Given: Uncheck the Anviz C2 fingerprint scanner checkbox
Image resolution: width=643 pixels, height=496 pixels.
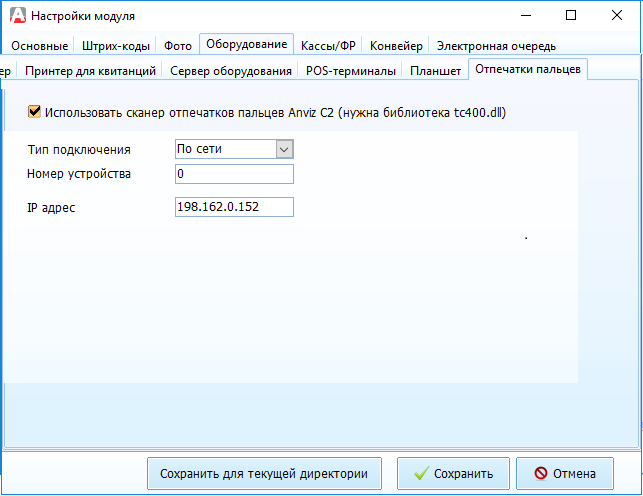Looking at the screenshot, I should (34, 111).
